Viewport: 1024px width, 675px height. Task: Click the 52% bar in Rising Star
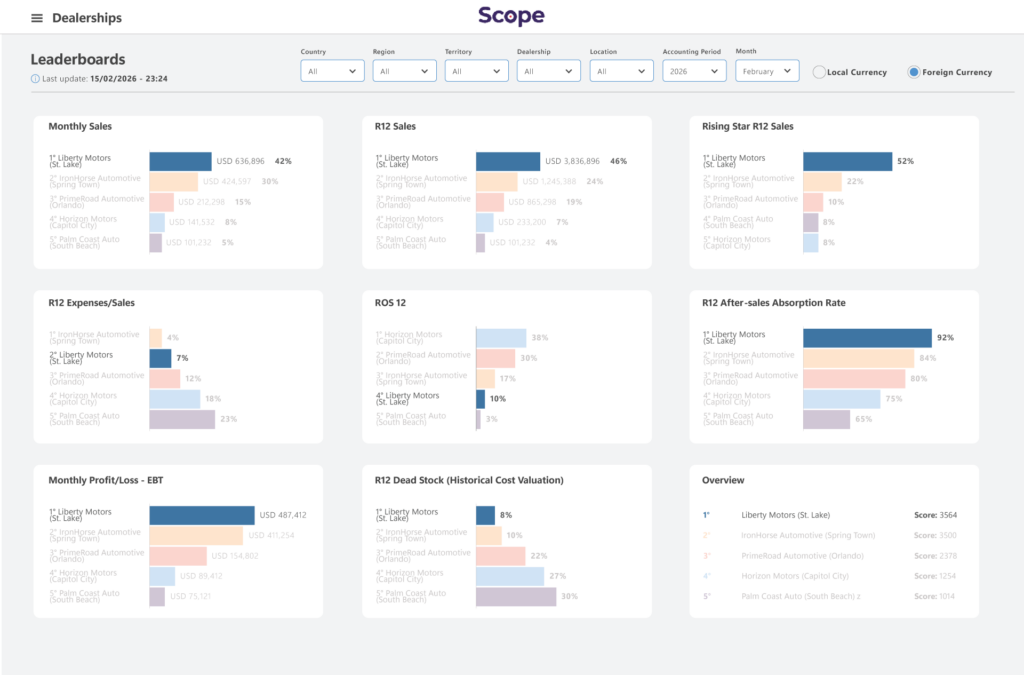pos(847,161)
